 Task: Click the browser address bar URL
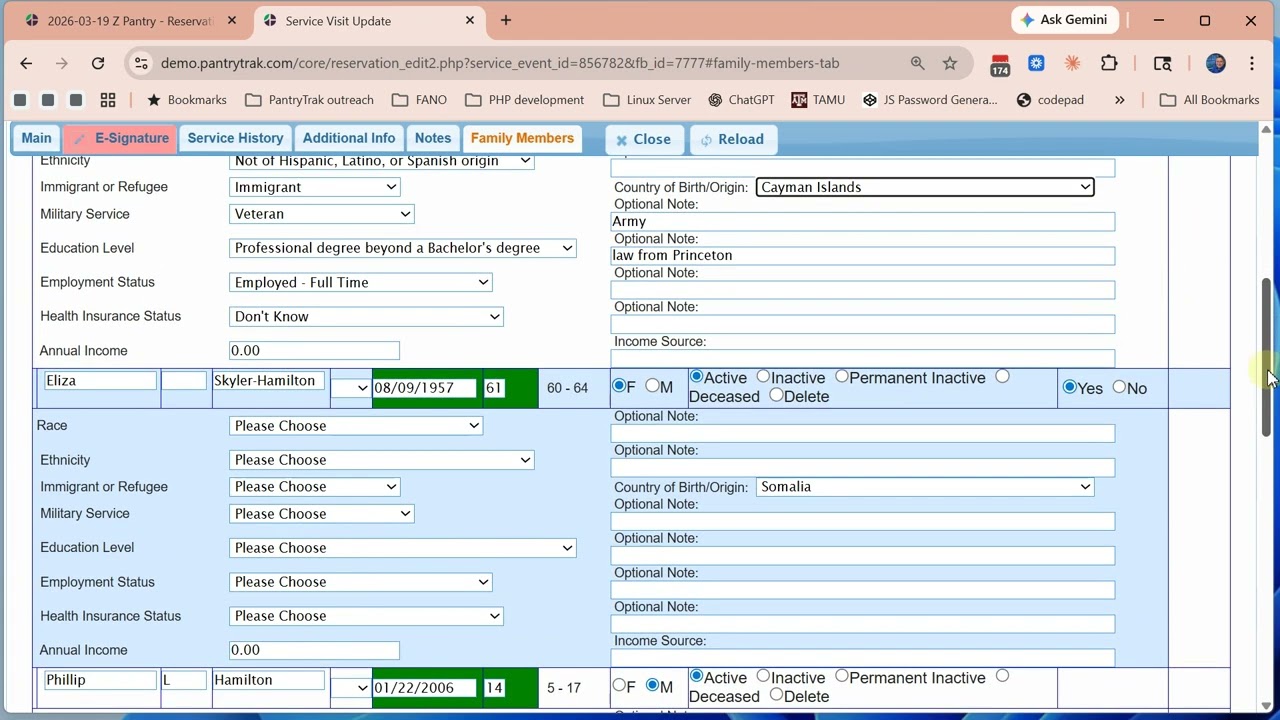pos(500,63)
